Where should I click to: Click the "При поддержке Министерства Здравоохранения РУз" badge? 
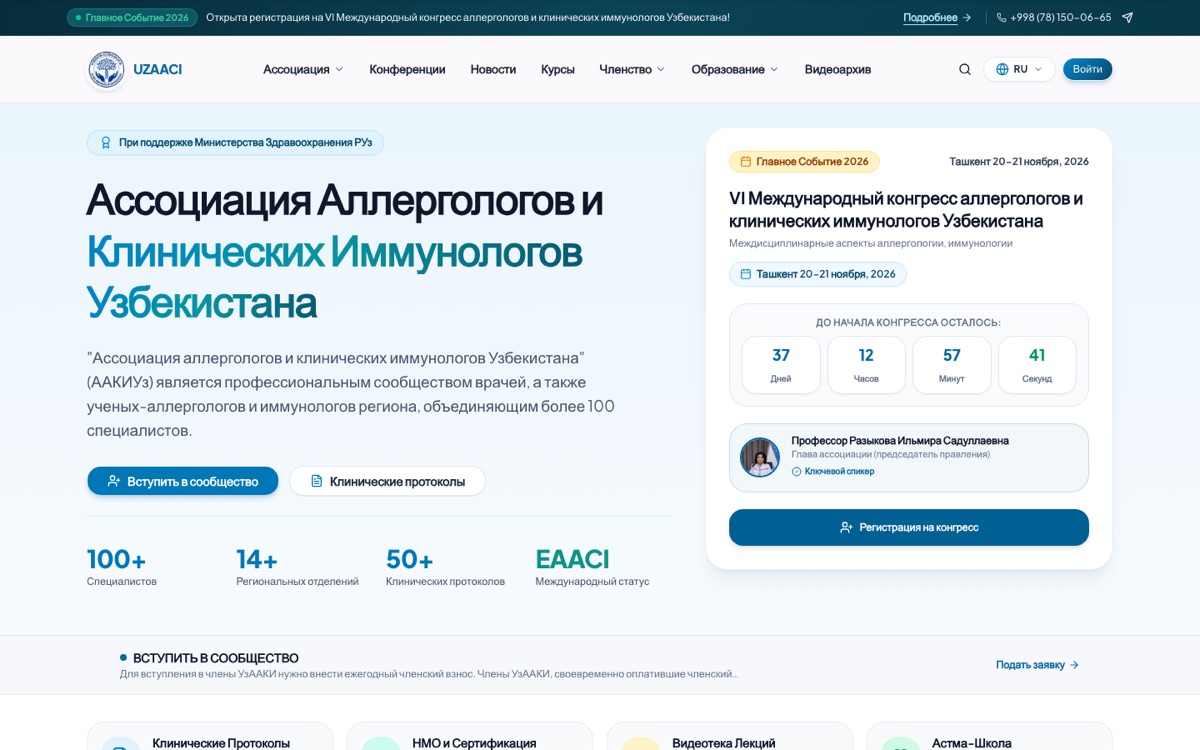tap(235, 143)
